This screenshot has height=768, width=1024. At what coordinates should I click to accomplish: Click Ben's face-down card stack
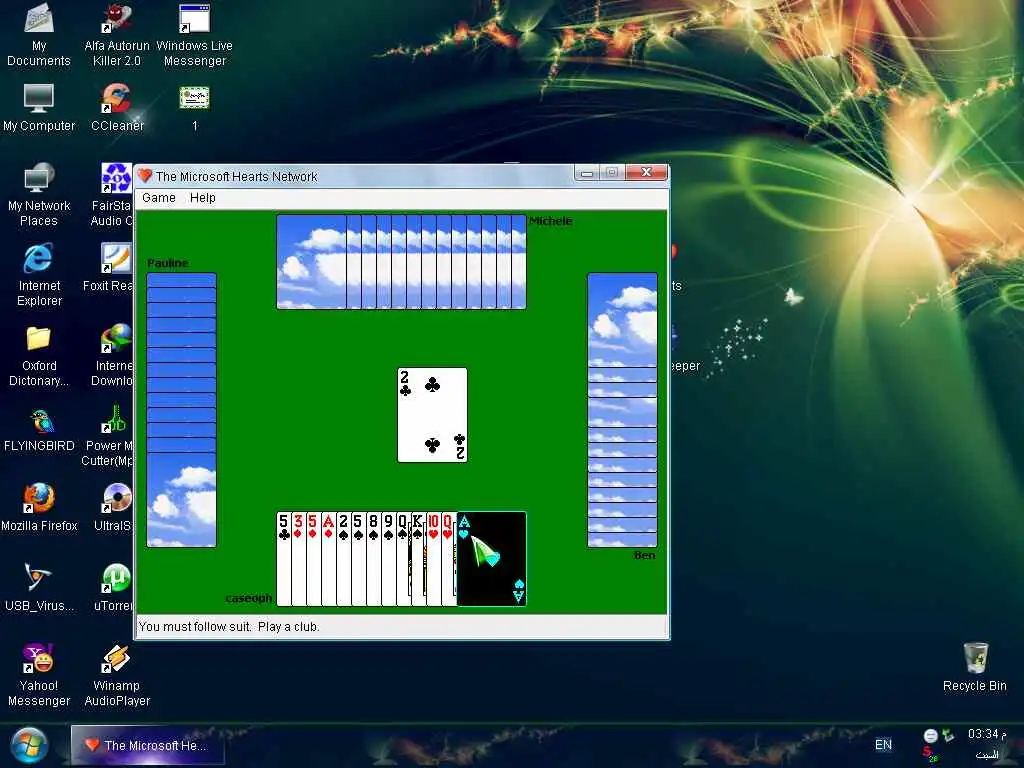pyautogui.click(x=622, y=409)
